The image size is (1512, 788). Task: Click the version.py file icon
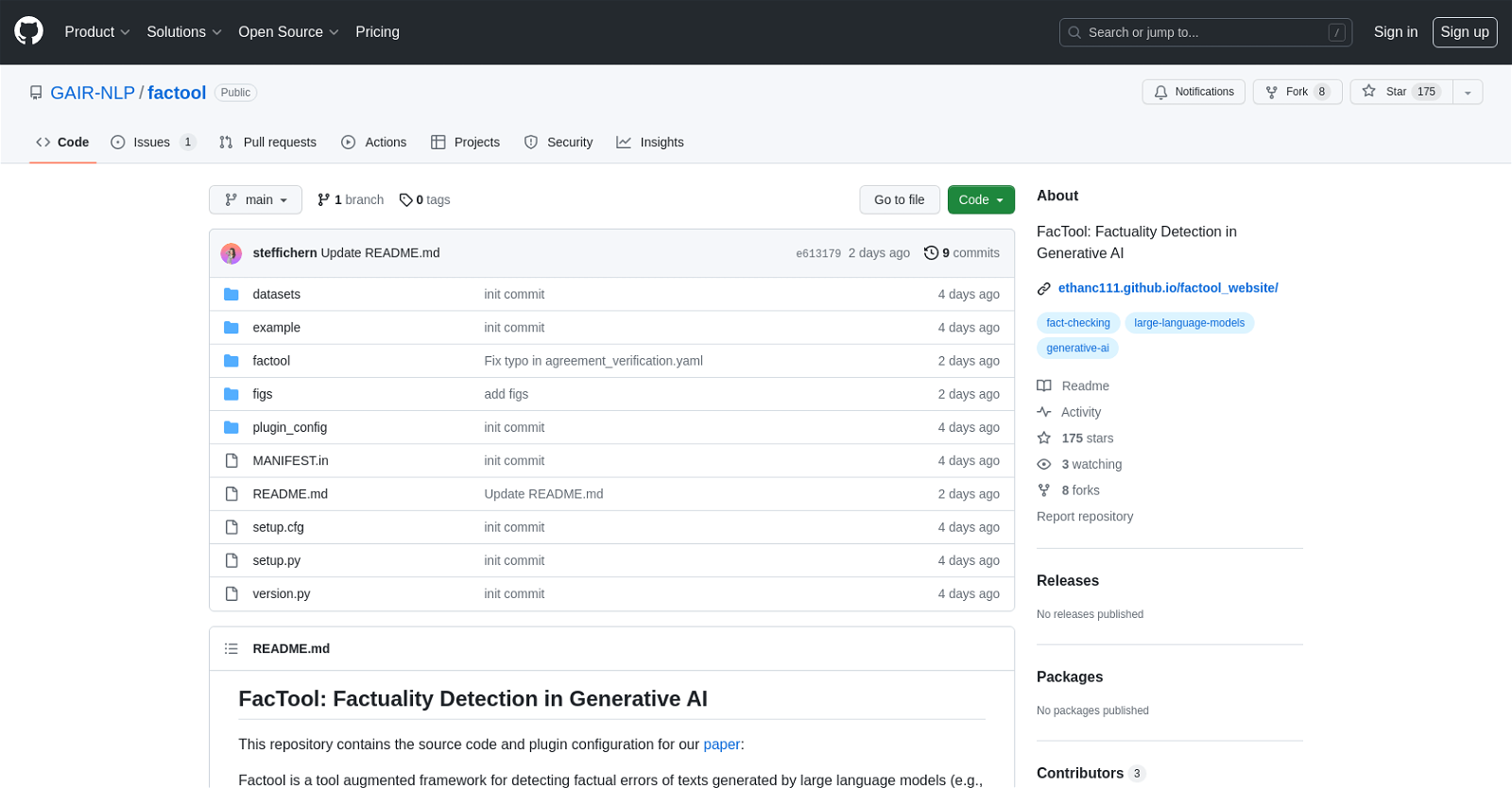232,593
